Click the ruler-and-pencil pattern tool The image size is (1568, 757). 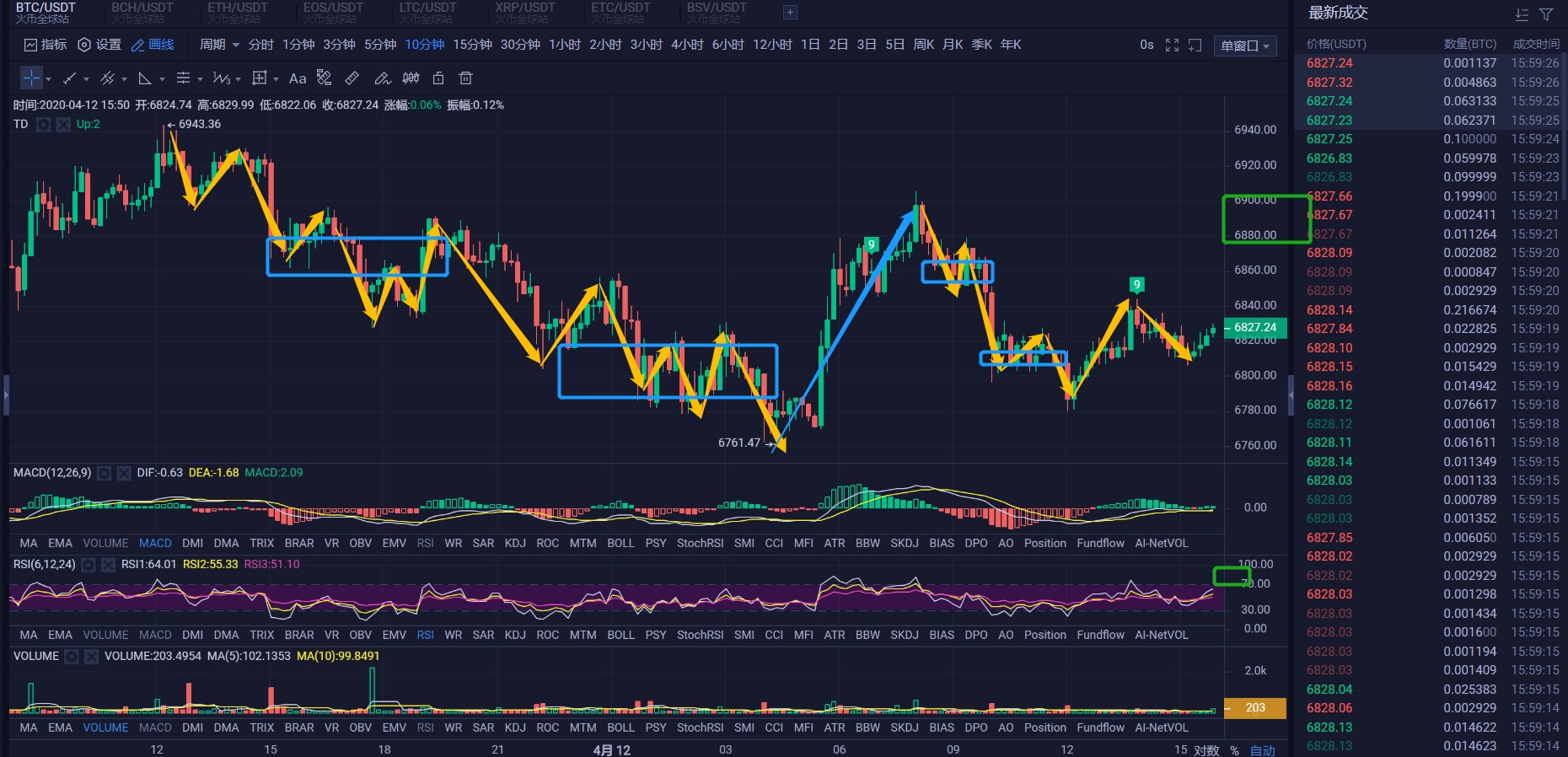(x=325, y=78)
